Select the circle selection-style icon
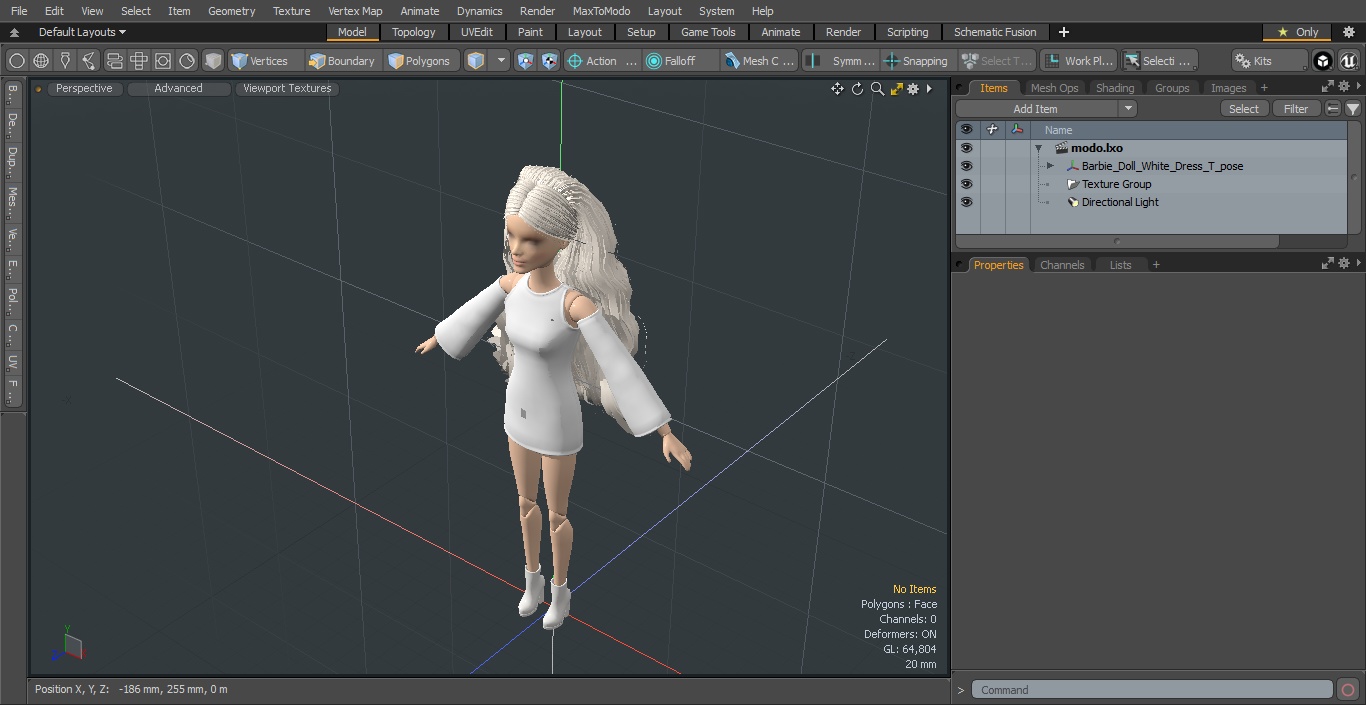 (17, 61)
